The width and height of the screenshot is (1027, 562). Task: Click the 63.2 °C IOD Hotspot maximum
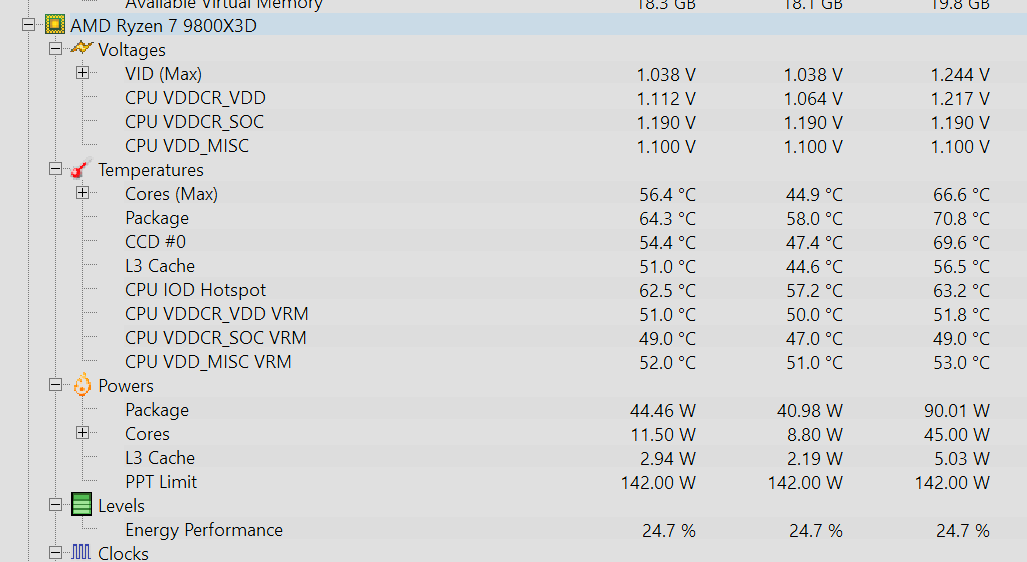pyautogui.click(x=962, y=291)
